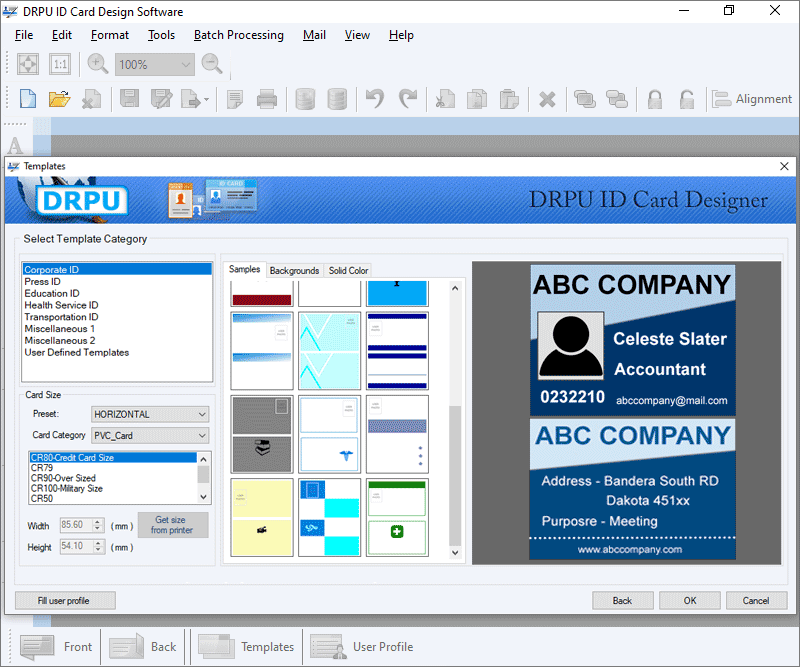Screen dimensions: 800x667
Task: Open the Batch Processing menu
Action: (x=238, y=35)
